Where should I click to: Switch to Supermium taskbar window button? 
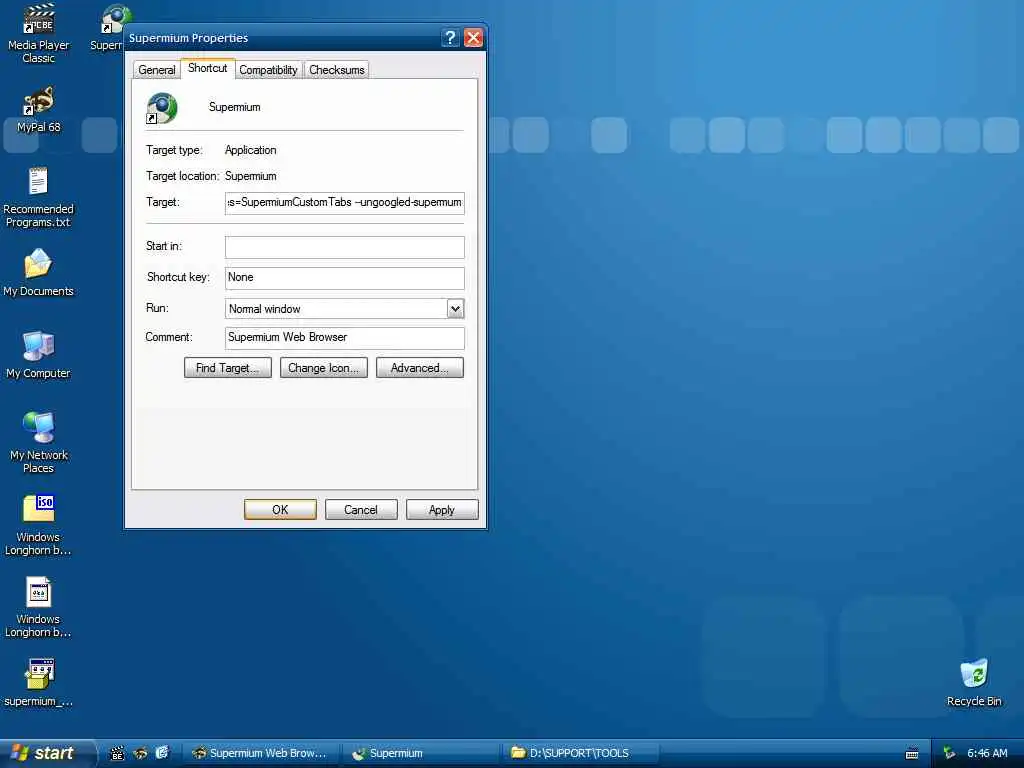(421, 753)
